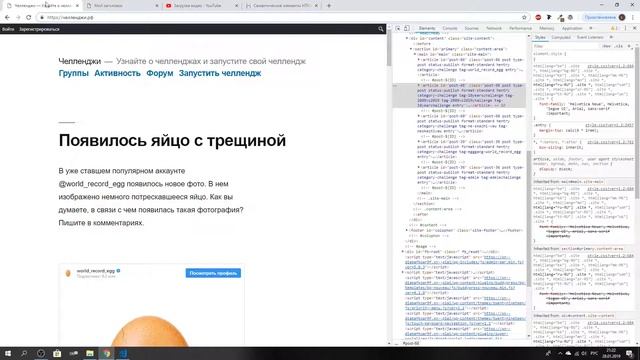Open the post titled Появилось яйцо с трещиной
640x360 pixels.
[172, 140]
